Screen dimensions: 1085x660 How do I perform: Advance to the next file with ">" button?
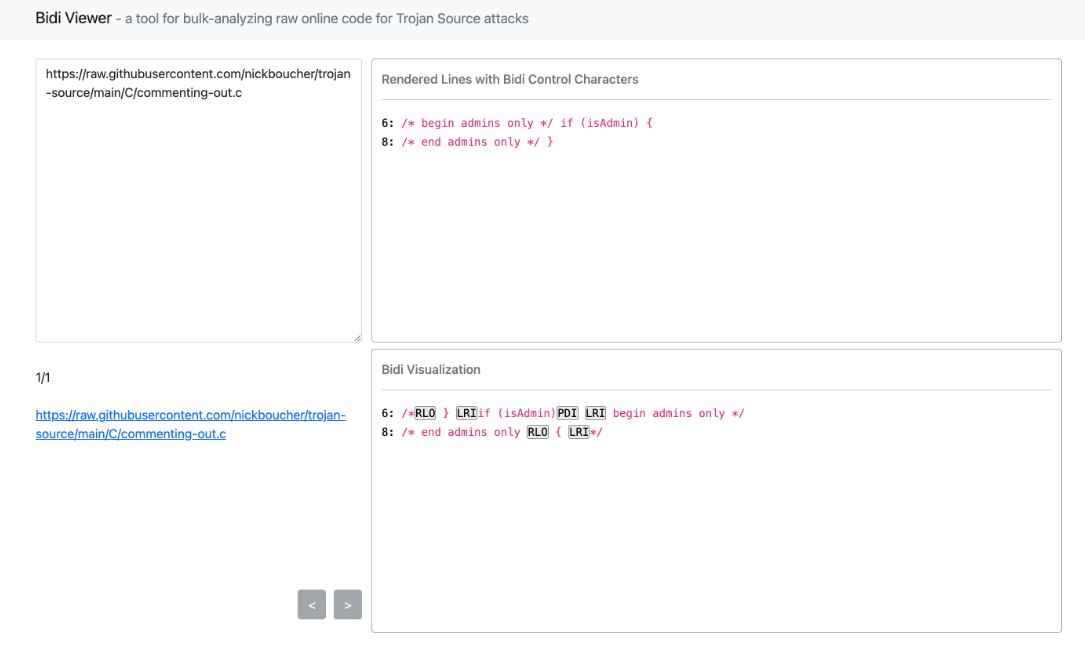(347, 605)
